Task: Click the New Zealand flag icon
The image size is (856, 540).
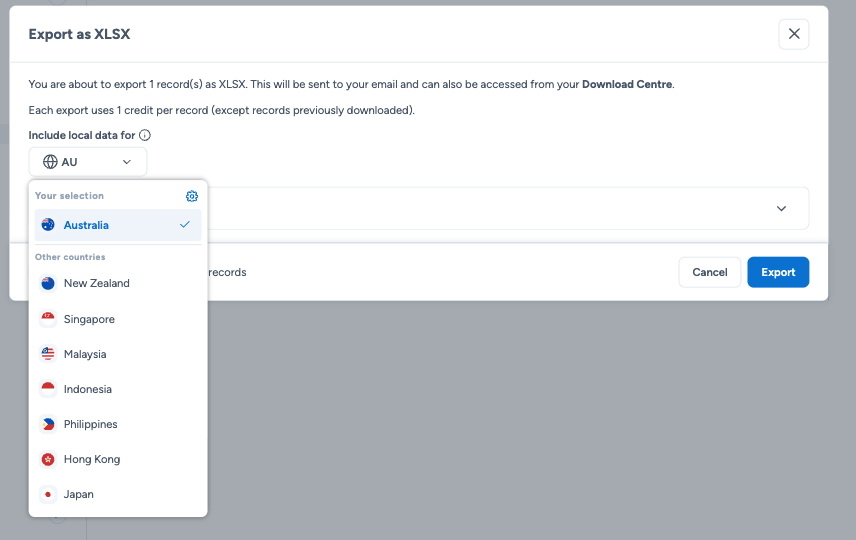Action: (48, 284)
